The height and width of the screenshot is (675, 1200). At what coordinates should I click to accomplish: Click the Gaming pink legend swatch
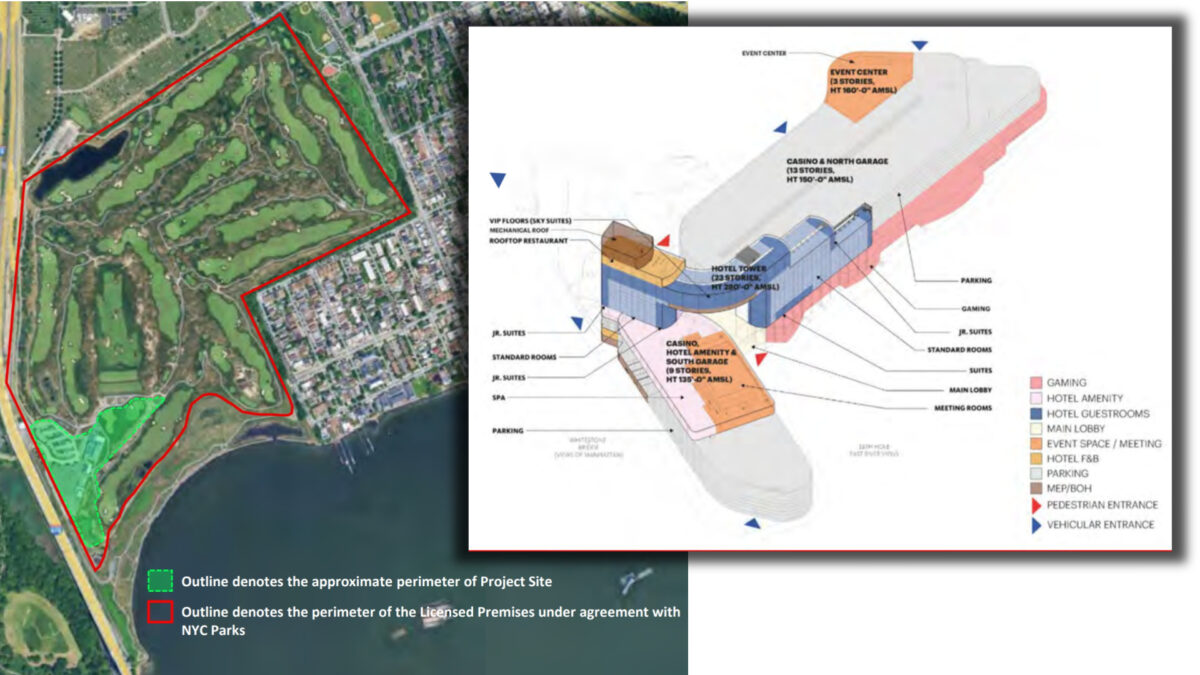1036,383
